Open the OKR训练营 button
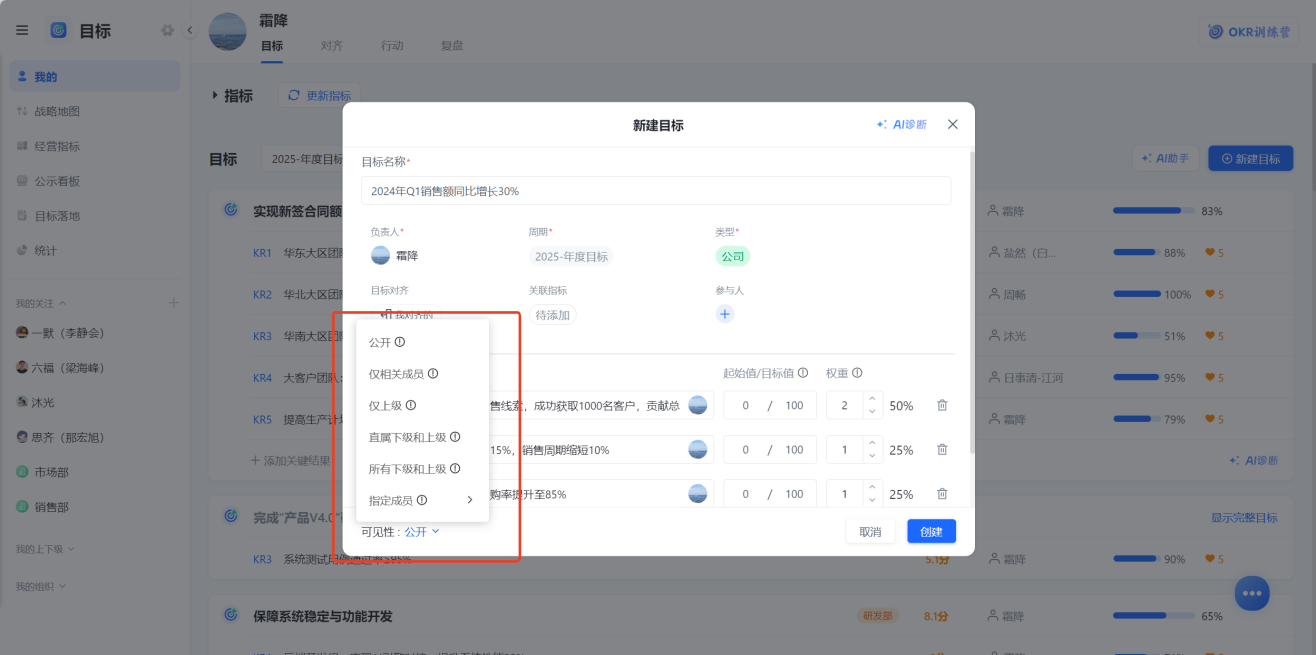 (1250, 32)
